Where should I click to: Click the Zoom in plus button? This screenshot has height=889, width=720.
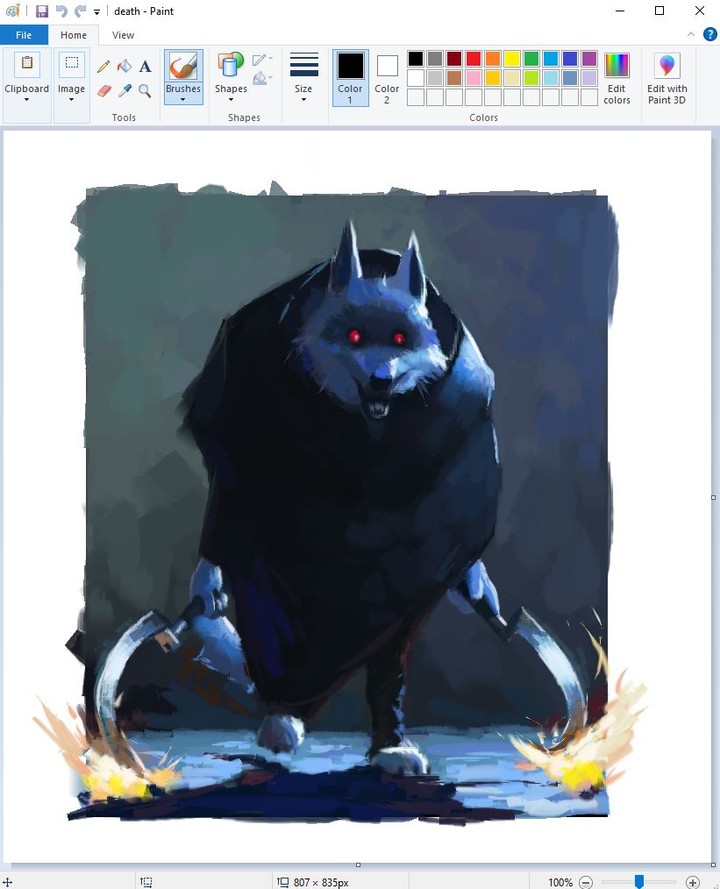[692, 882]
